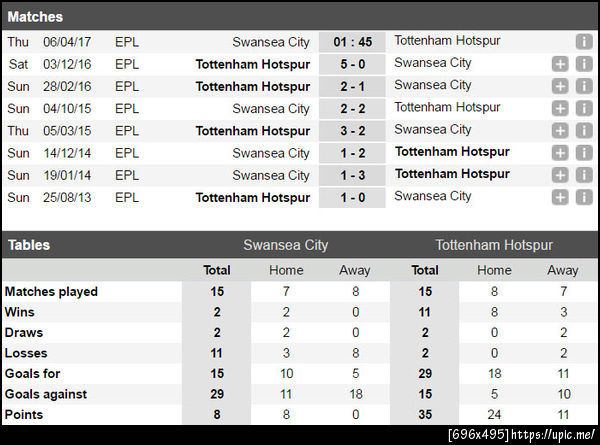The height and width of the screenshot is (445, 600).
Task: Click the 01 : 45 kickoff time
Action: (x=352, y=42)
